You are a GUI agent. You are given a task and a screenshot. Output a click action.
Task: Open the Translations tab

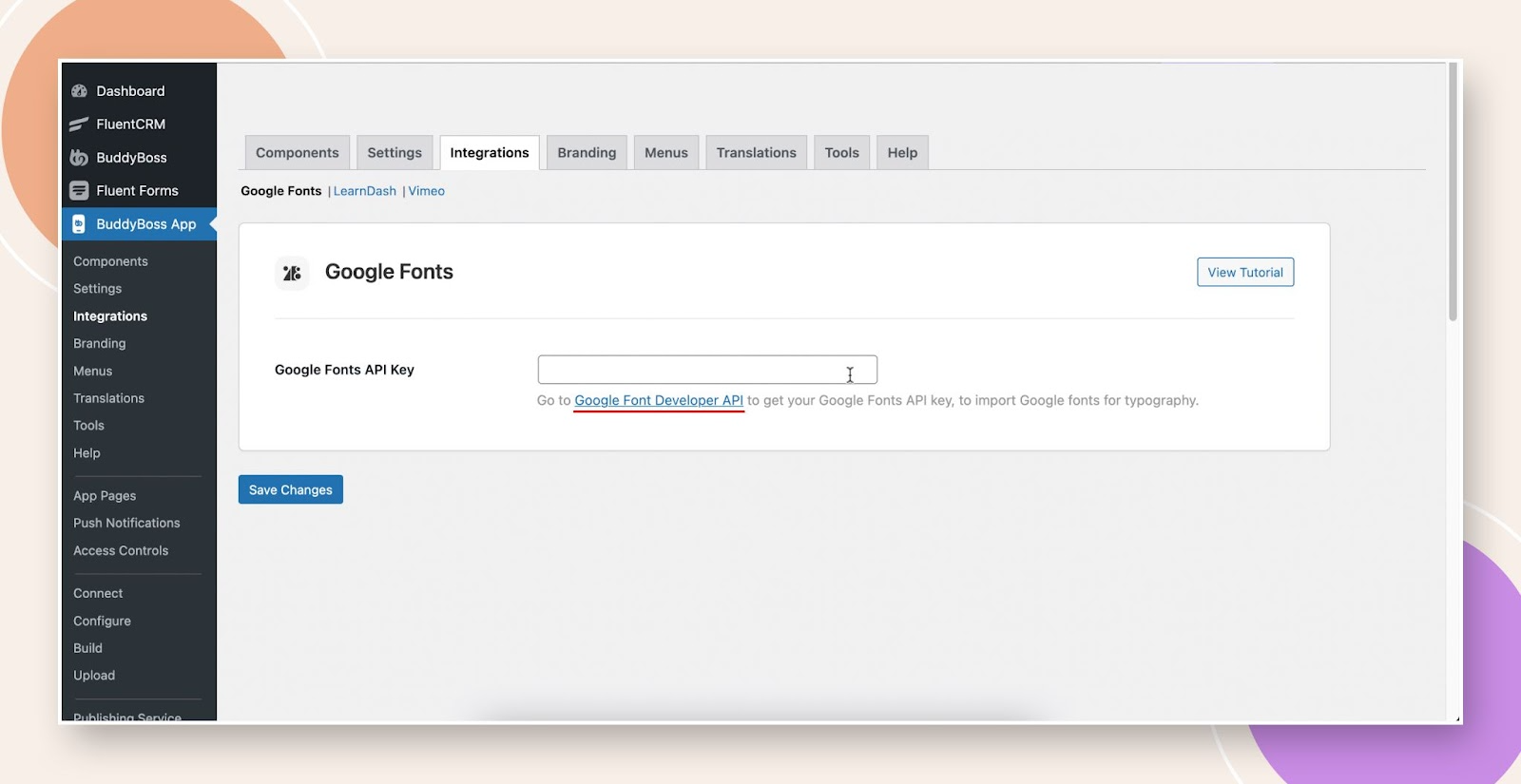point(756,153)
